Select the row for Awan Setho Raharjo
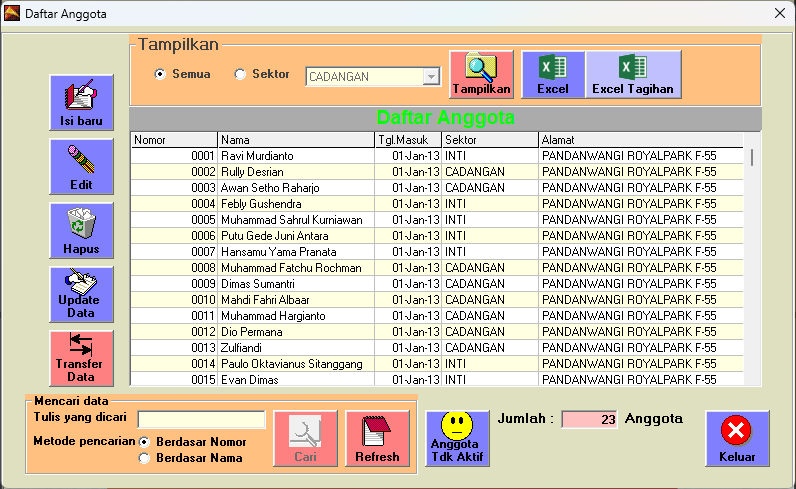Screen dimensions: 796x489 tap(437, 188)
